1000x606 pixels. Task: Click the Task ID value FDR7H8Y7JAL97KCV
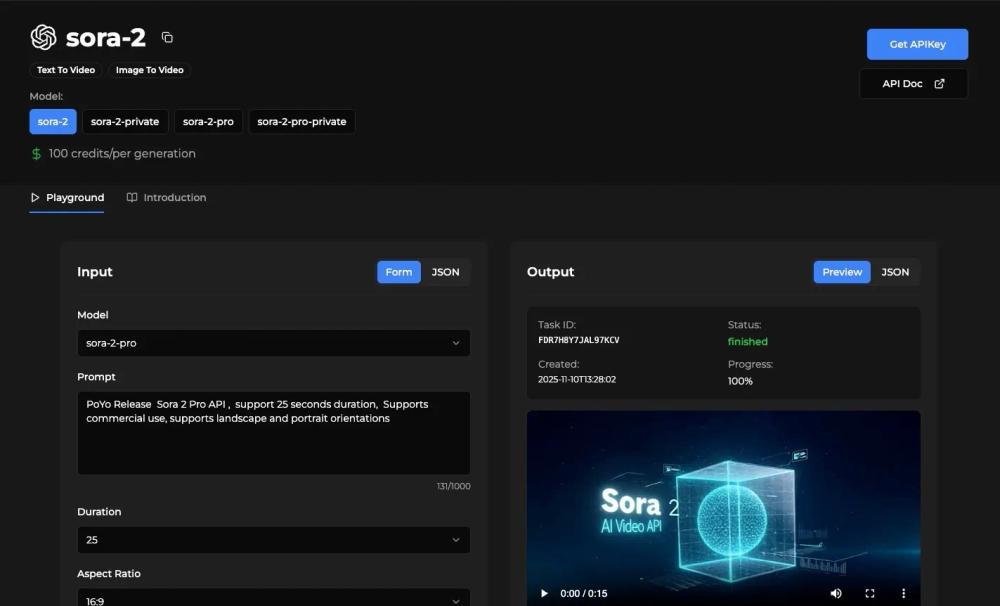[578, 341]
